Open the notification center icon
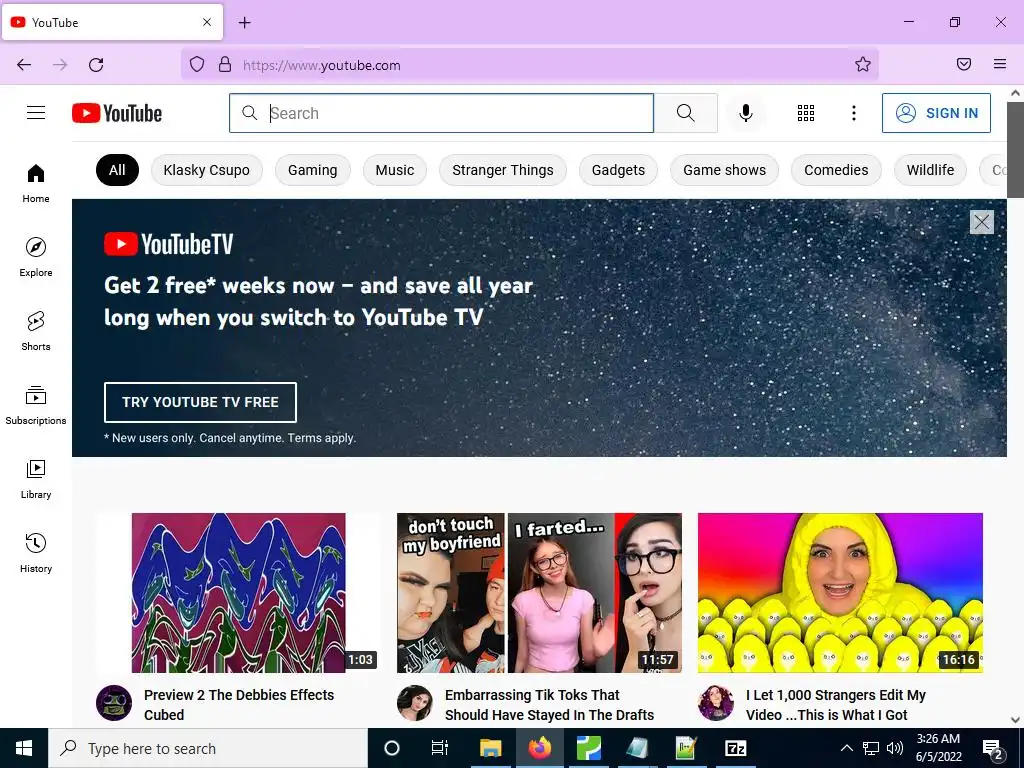Viewport: 1024px width, 768px height. pyautogui.click(x=993, y=748)
